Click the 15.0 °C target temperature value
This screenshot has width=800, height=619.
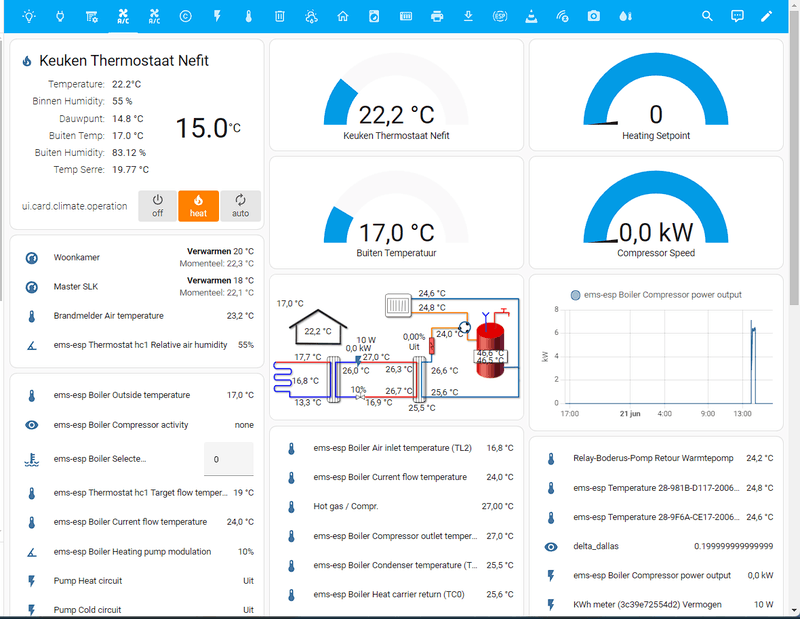click(x=208, y=128)
